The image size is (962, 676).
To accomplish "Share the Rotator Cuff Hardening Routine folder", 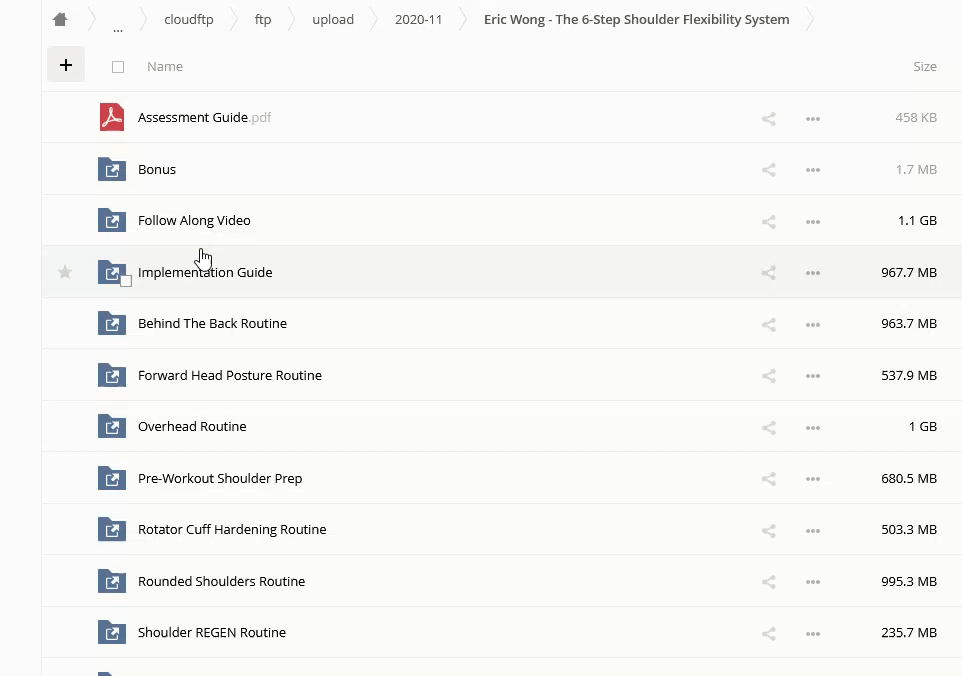I will point(769,531).
